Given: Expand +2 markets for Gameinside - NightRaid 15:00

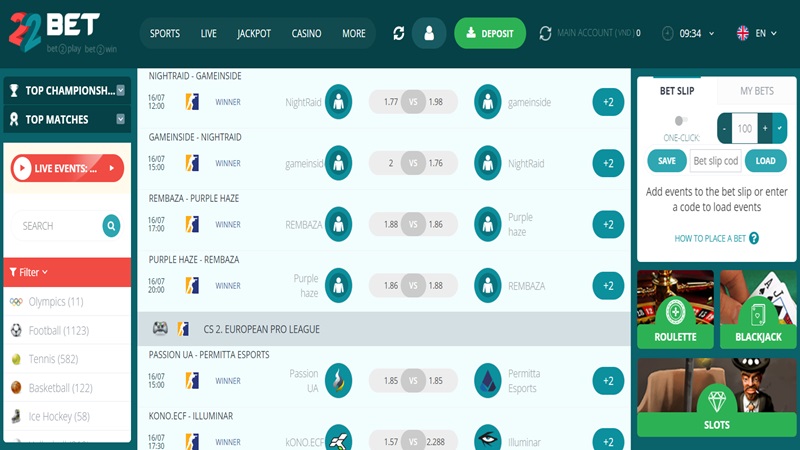Looking at the screenshot, I should click(x=608, y=163).
